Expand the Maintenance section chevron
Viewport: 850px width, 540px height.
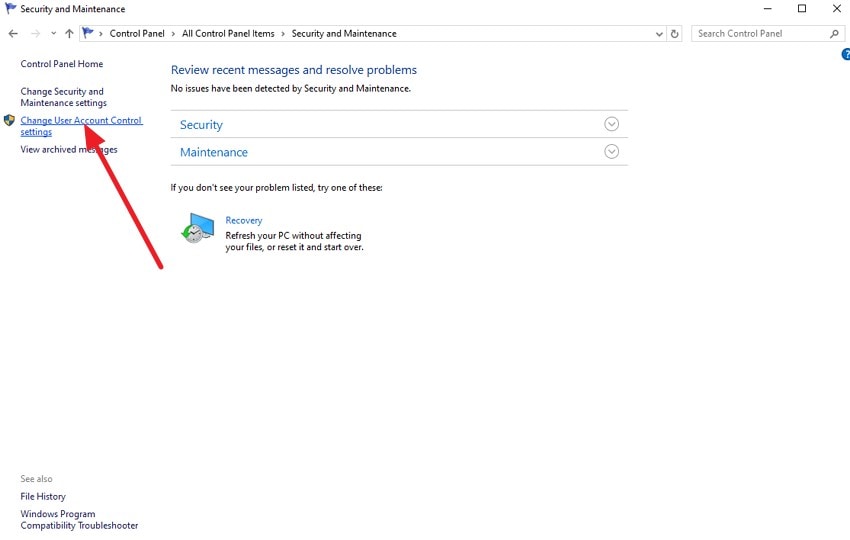click(611, 151)
